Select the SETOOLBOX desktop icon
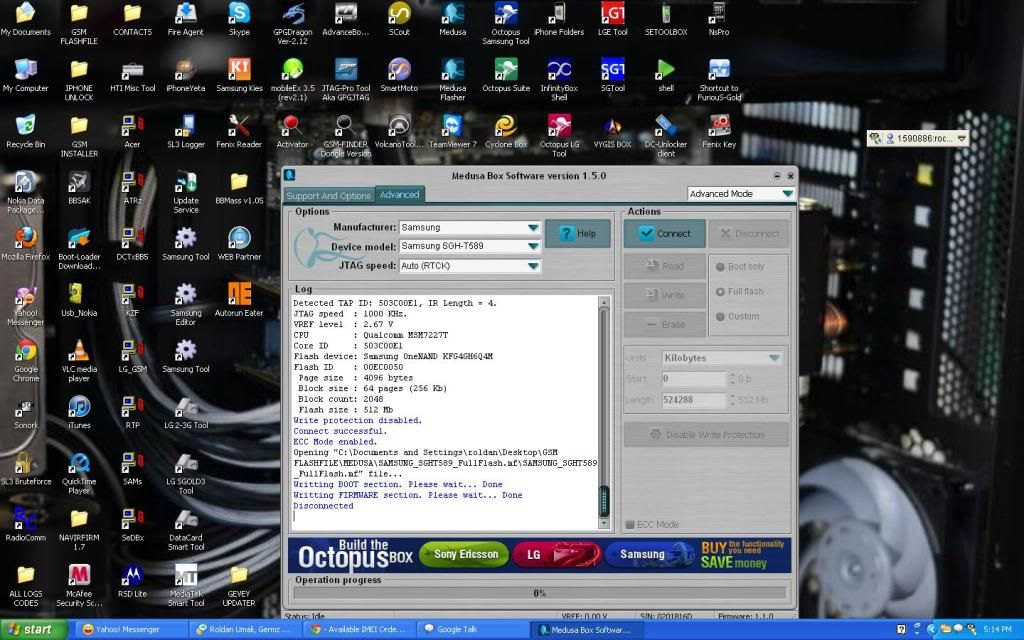1024x640 pixels. tap(665, 19)
